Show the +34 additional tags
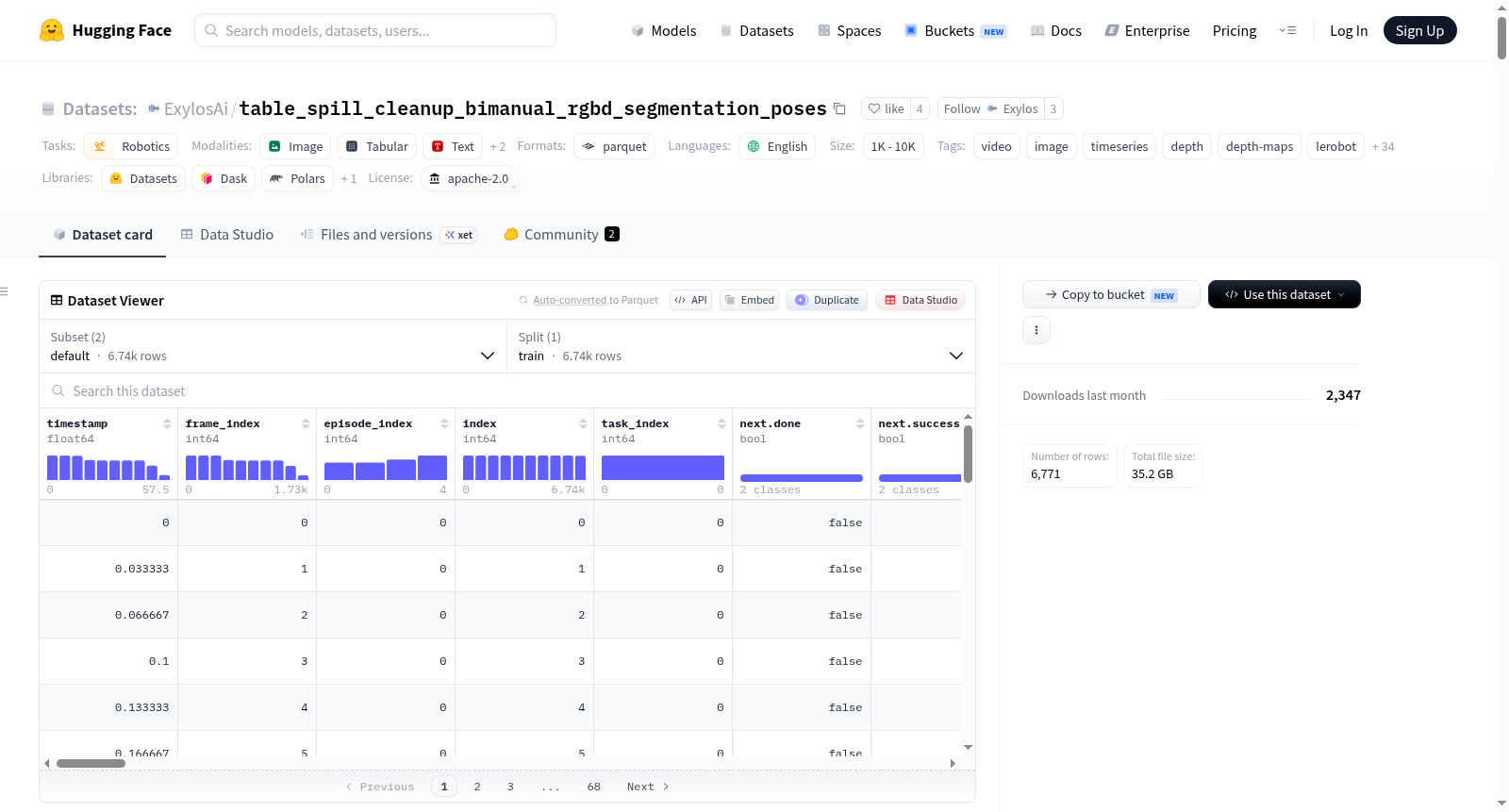This screenshot has height=812, width=1509. (x=1384, y=146)
